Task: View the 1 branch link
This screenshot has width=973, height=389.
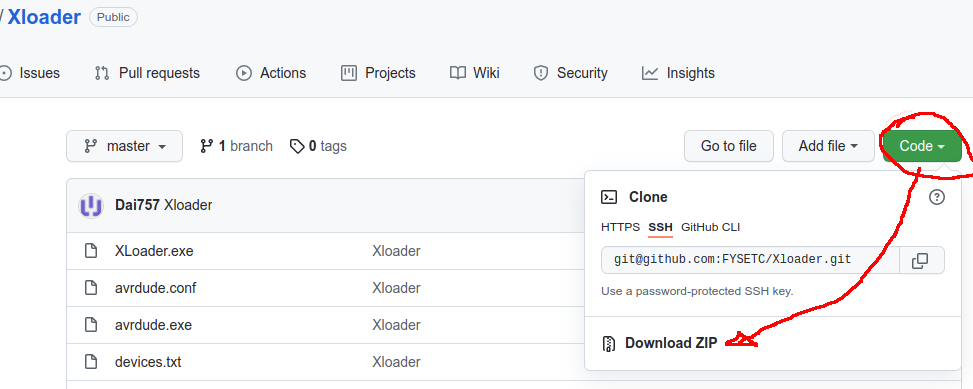Action: [236, 146]
